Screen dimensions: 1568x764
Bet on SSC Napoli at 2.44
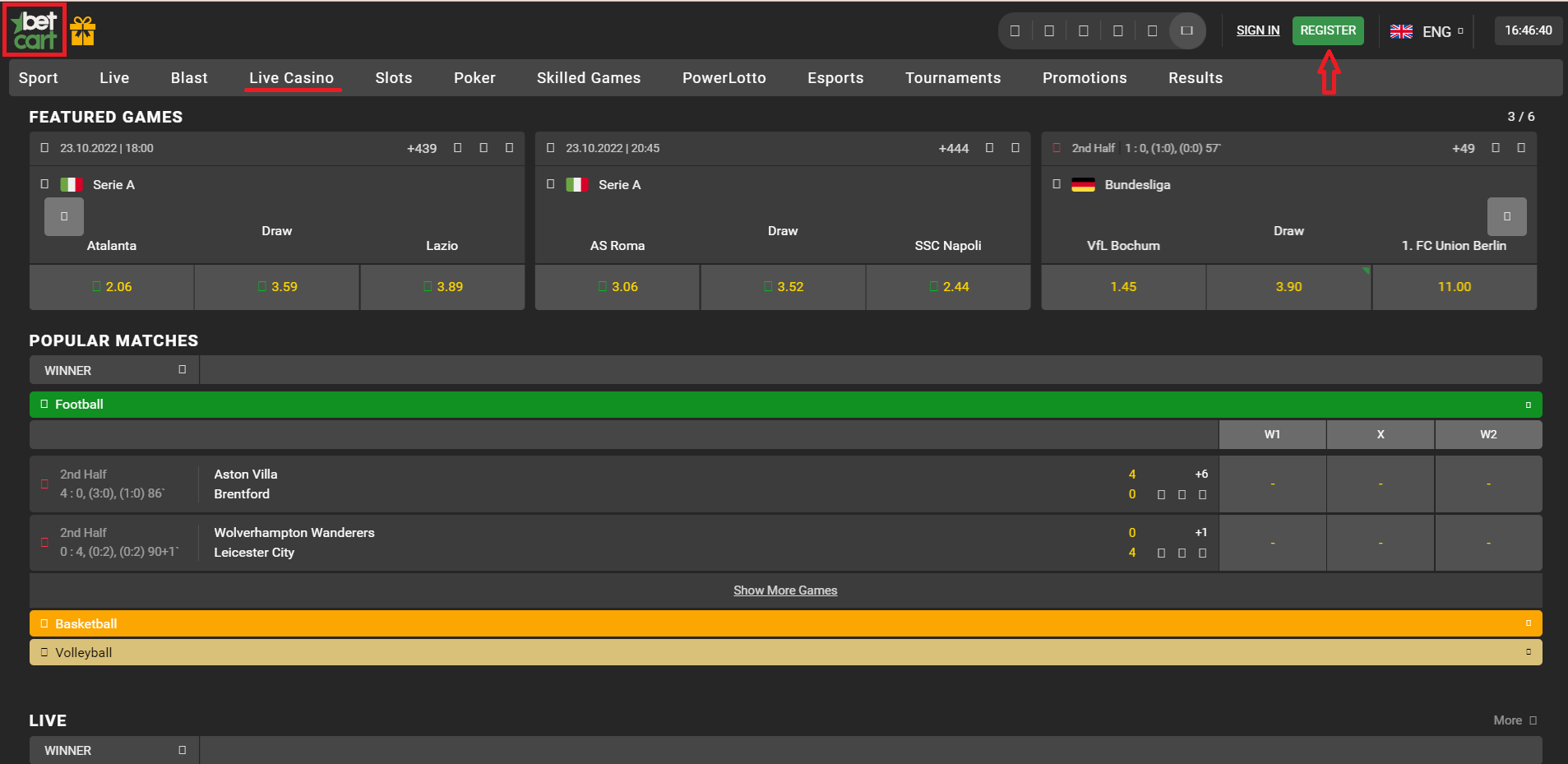(948, 287)
